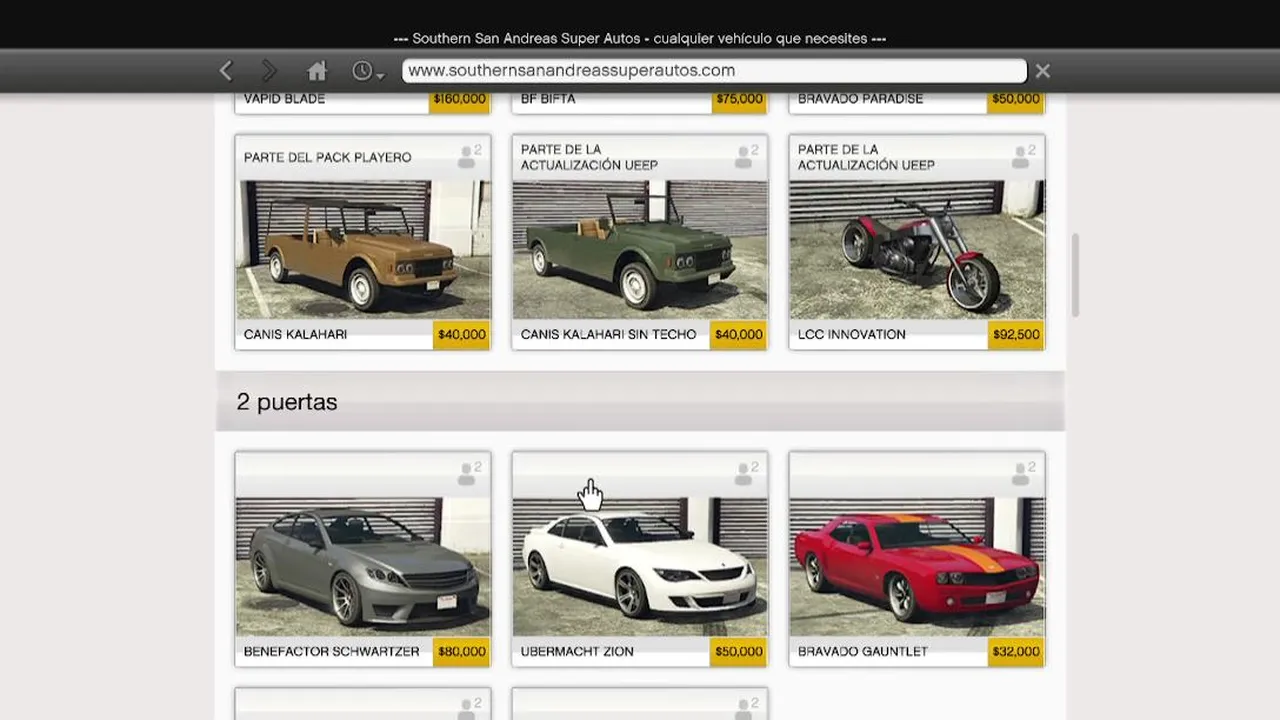Click the Canis Kalahari name label
The image size is (1280, 720).
point(295,335)
